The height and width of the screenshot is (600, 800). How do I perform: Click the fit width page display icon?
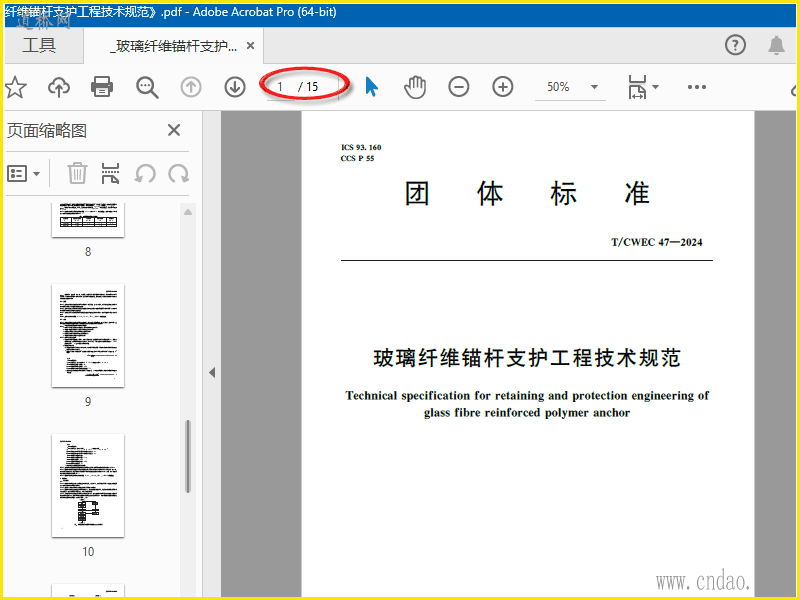pos(637,87)
